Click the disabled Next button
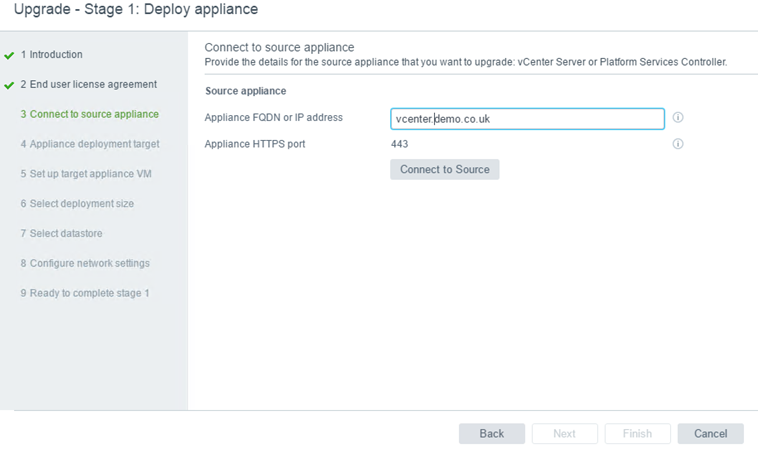 tap(565, 434)
